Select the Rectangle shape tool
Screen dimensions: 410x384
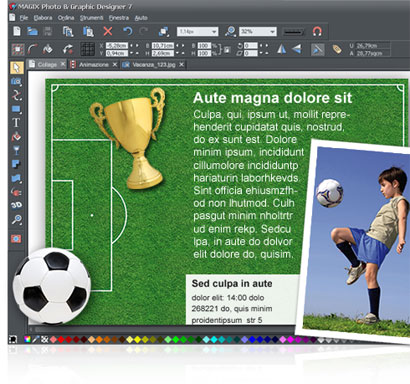(16, 109)
